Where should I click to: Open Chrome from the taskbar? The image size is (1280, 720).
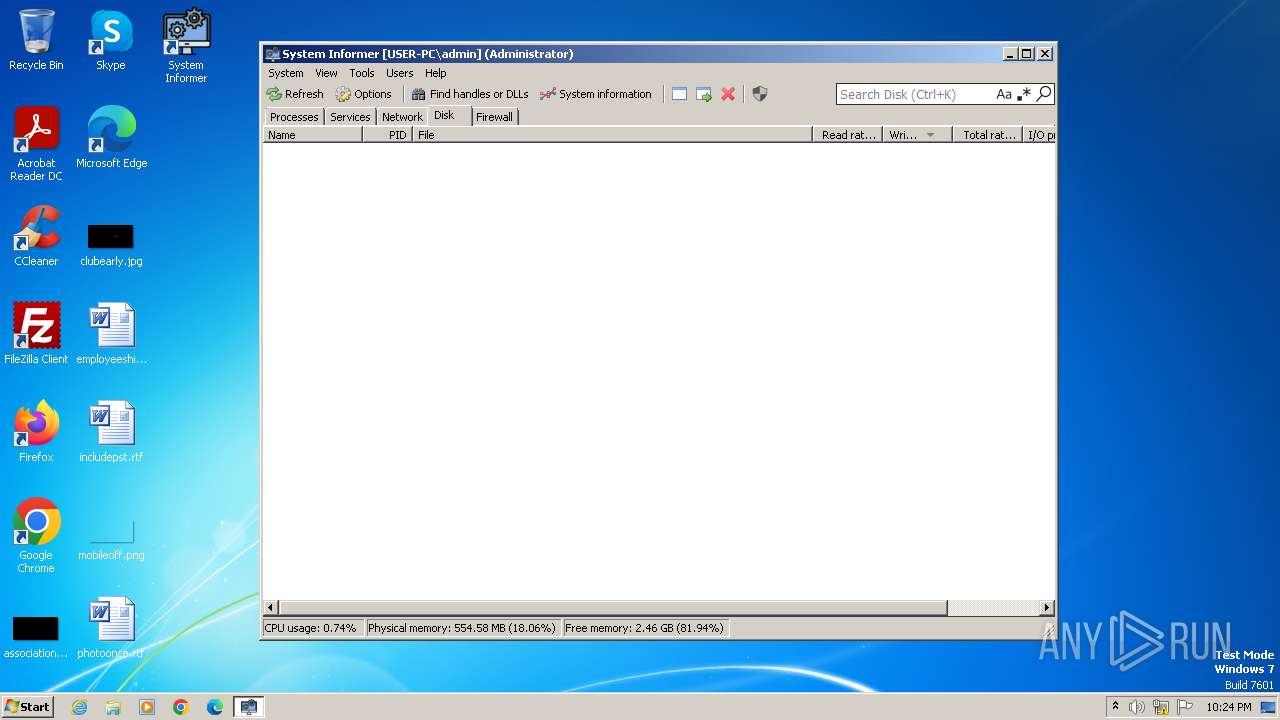pyautogui.click(x=181, y=707)
